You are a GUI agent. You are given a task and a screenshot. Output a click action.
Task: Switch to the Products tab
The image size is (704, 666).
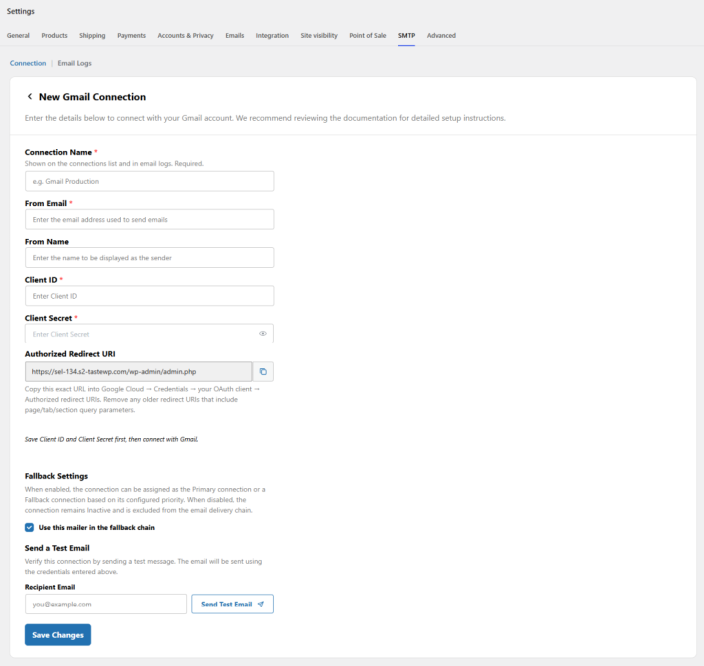(x=54, y=35)
